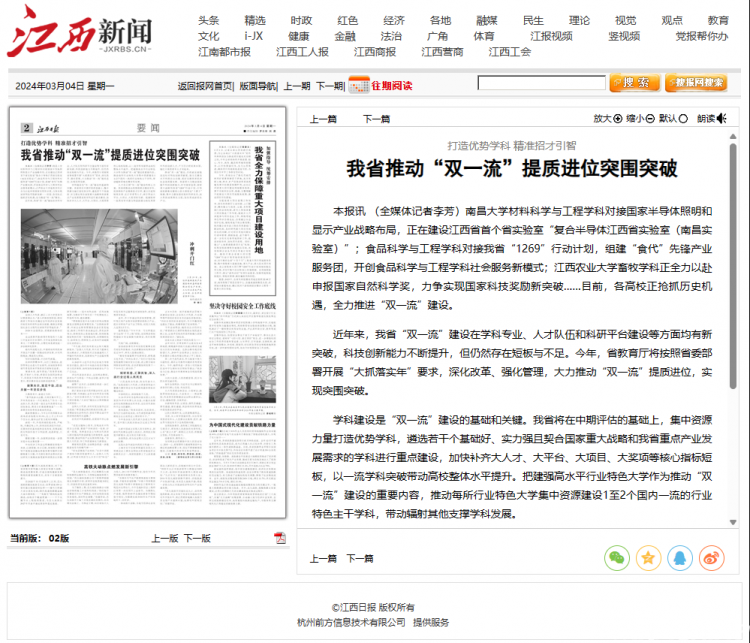This screenshot has height=643, width=750.
Task: Click 上一篇 below the article
Action: point(323,558)
